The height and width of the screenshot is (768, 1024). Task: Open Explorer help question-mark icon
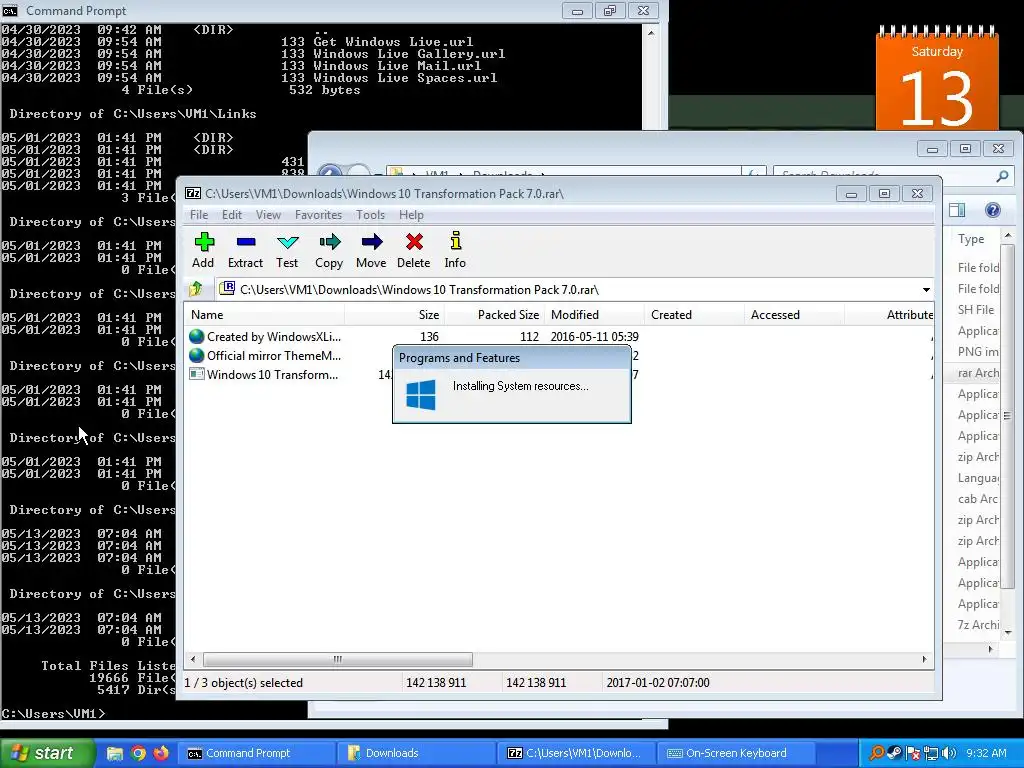993,210
